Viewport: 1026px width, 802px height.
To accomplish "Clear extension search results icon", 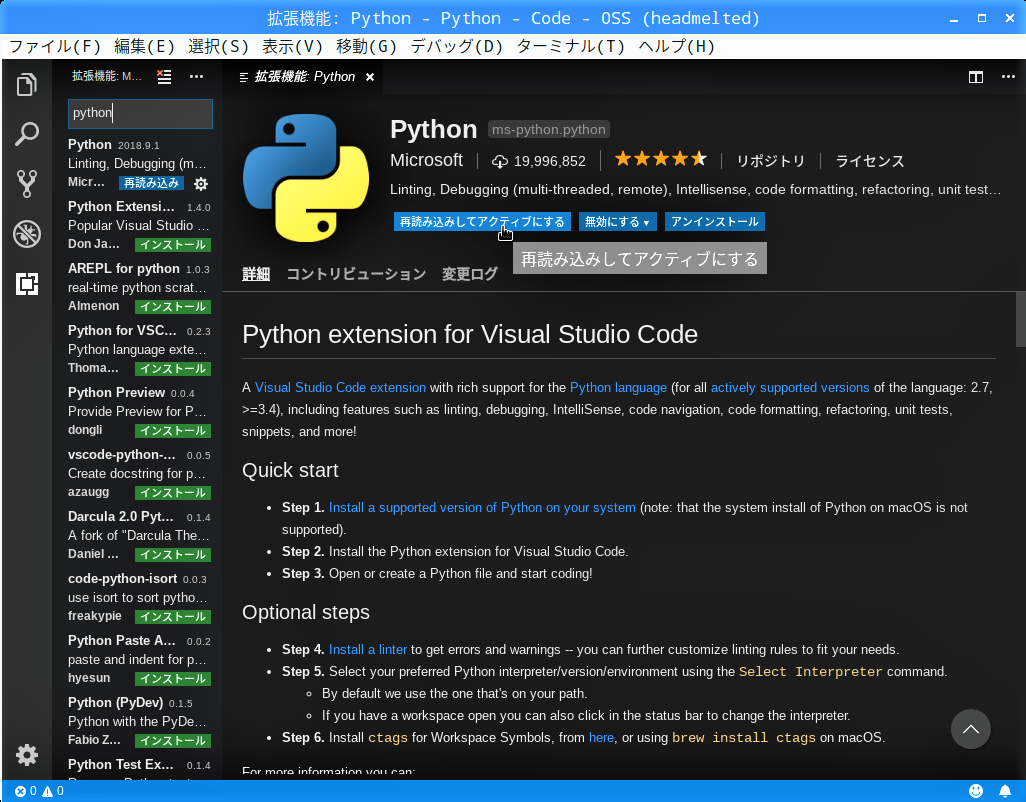I will point(164,77).
